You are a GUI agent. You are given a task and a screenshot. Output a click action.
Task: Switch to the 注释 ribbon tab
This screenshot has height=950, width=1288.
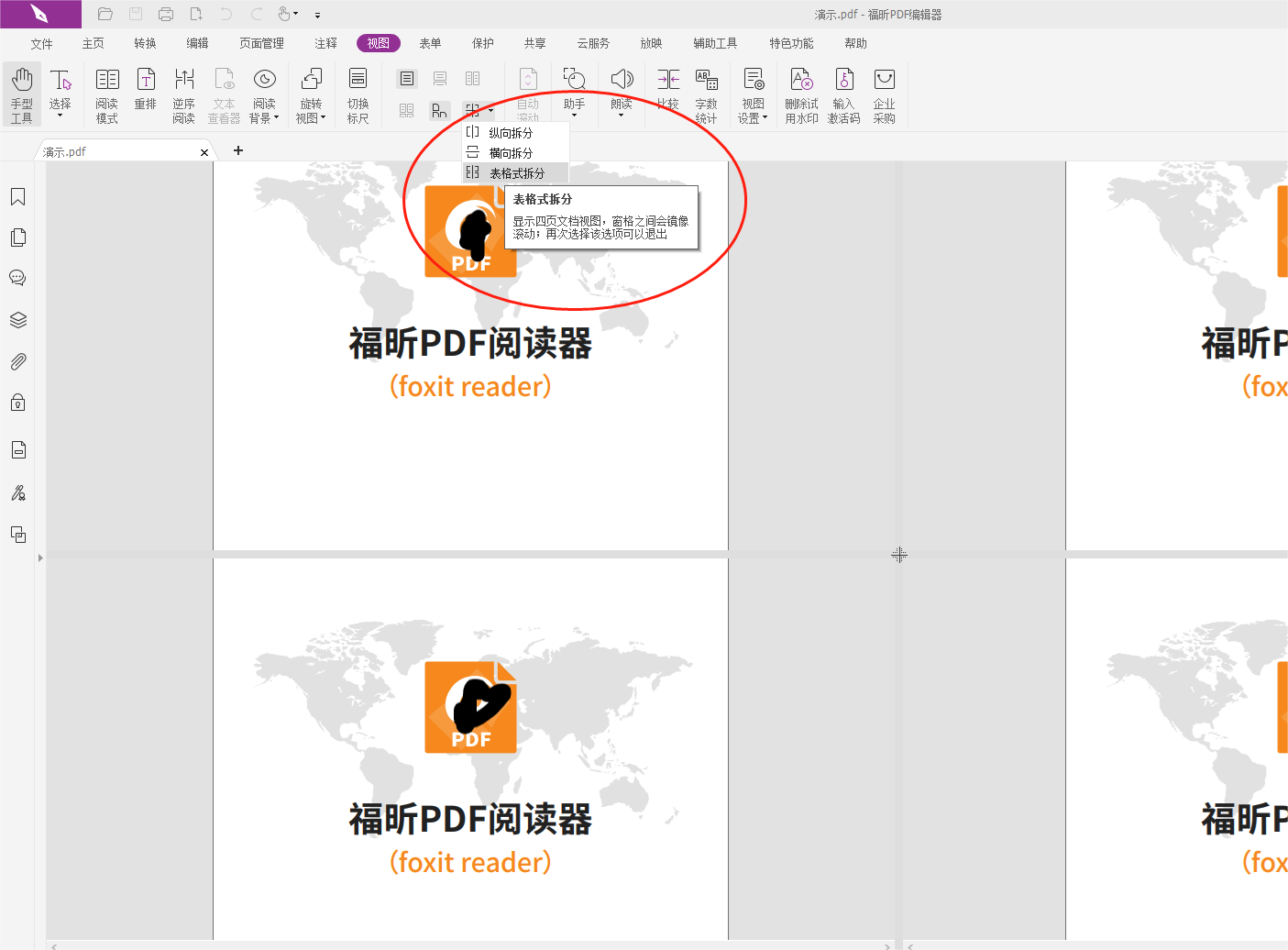pyautogui.click(x=325, y=42)
